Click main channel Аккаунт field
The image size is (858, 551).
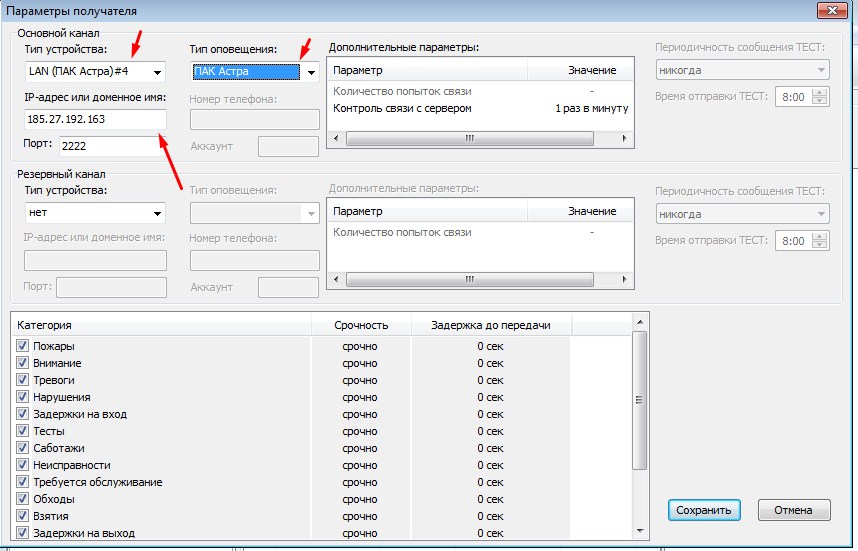pos(288,147)
